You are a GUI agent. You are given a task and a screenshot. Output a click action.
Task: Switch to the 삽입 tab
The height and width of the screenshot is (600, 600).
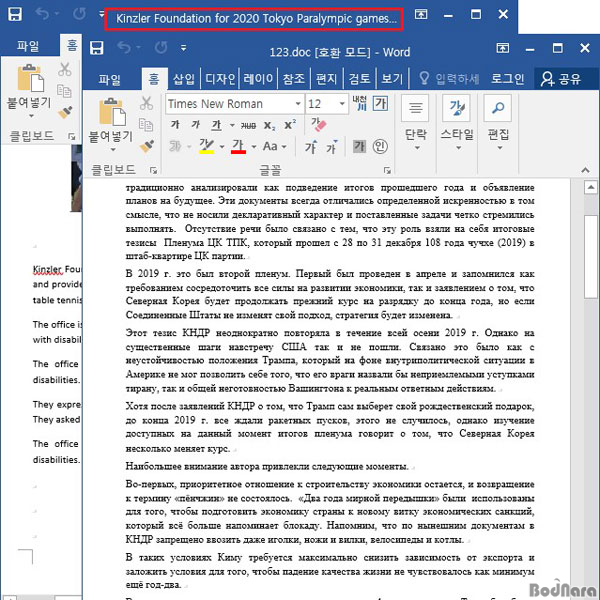click(x=184, y=79)
